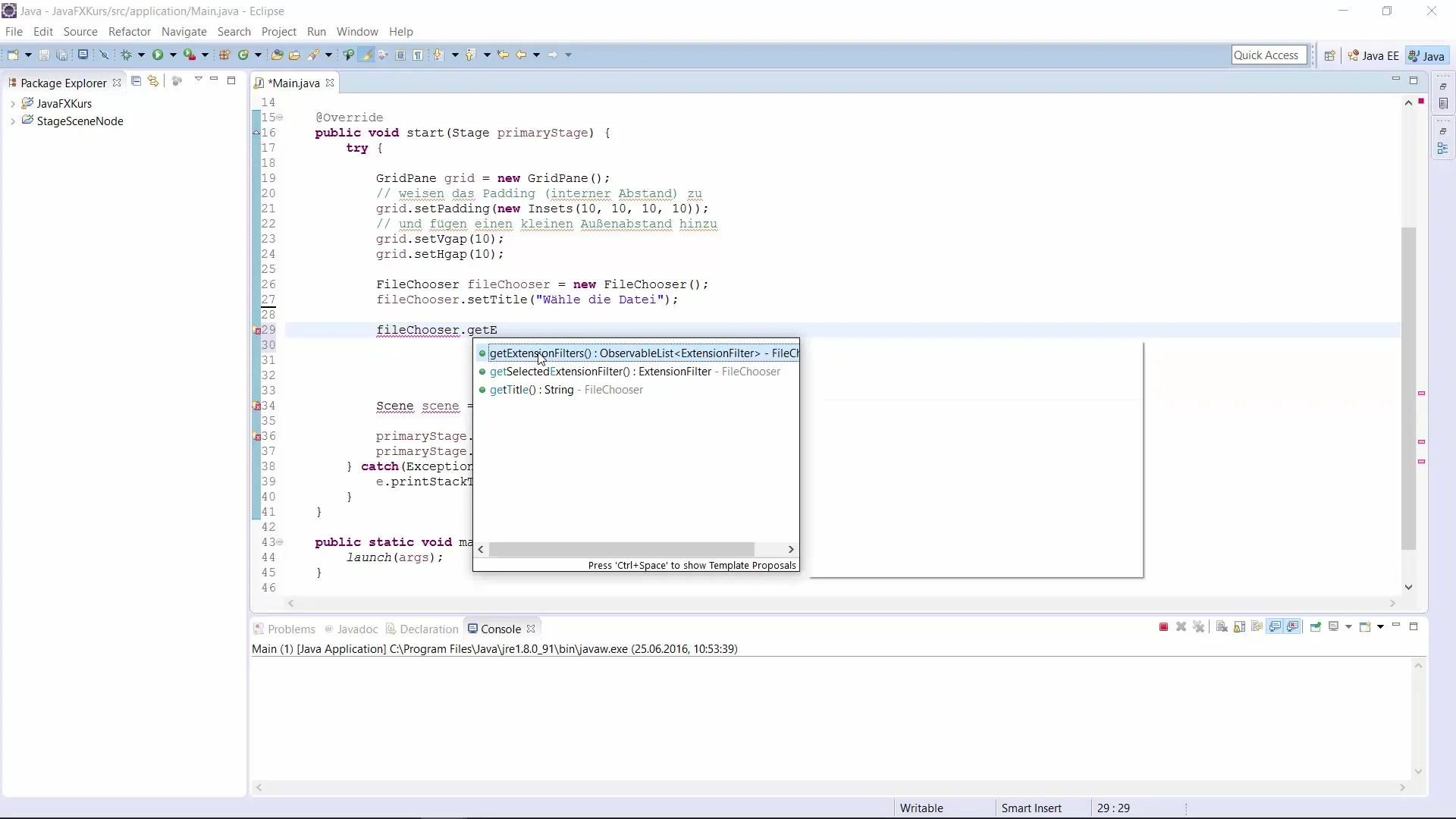Click the Back navigation yellow arrow
The image size is (1456, 819).
[521, 55]
